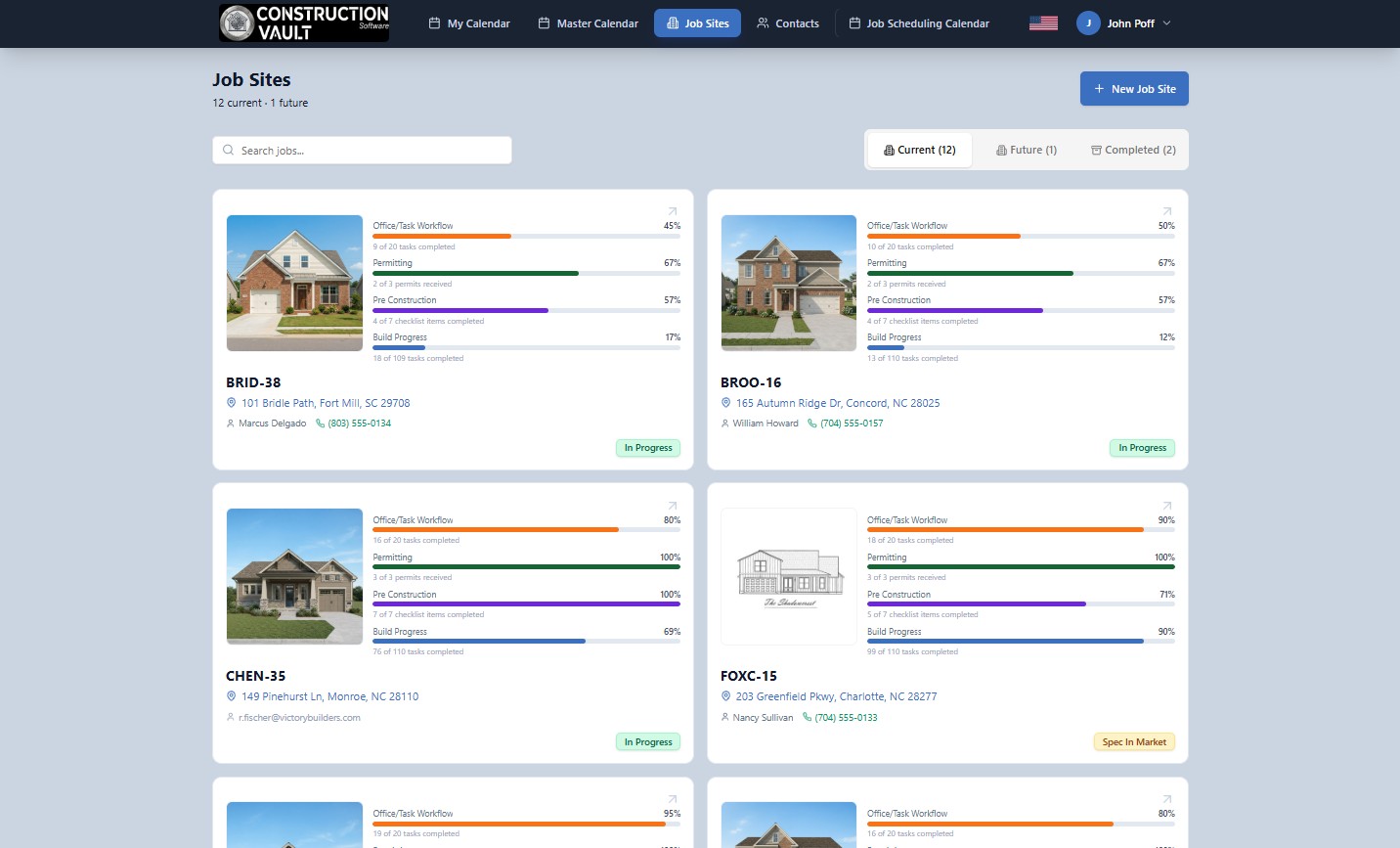The width and height of the screenshot is (1400, 848).
Task: Click the phone icon beside (704) 555-0133
Action: pyautogui.click(x=807, y=717)
